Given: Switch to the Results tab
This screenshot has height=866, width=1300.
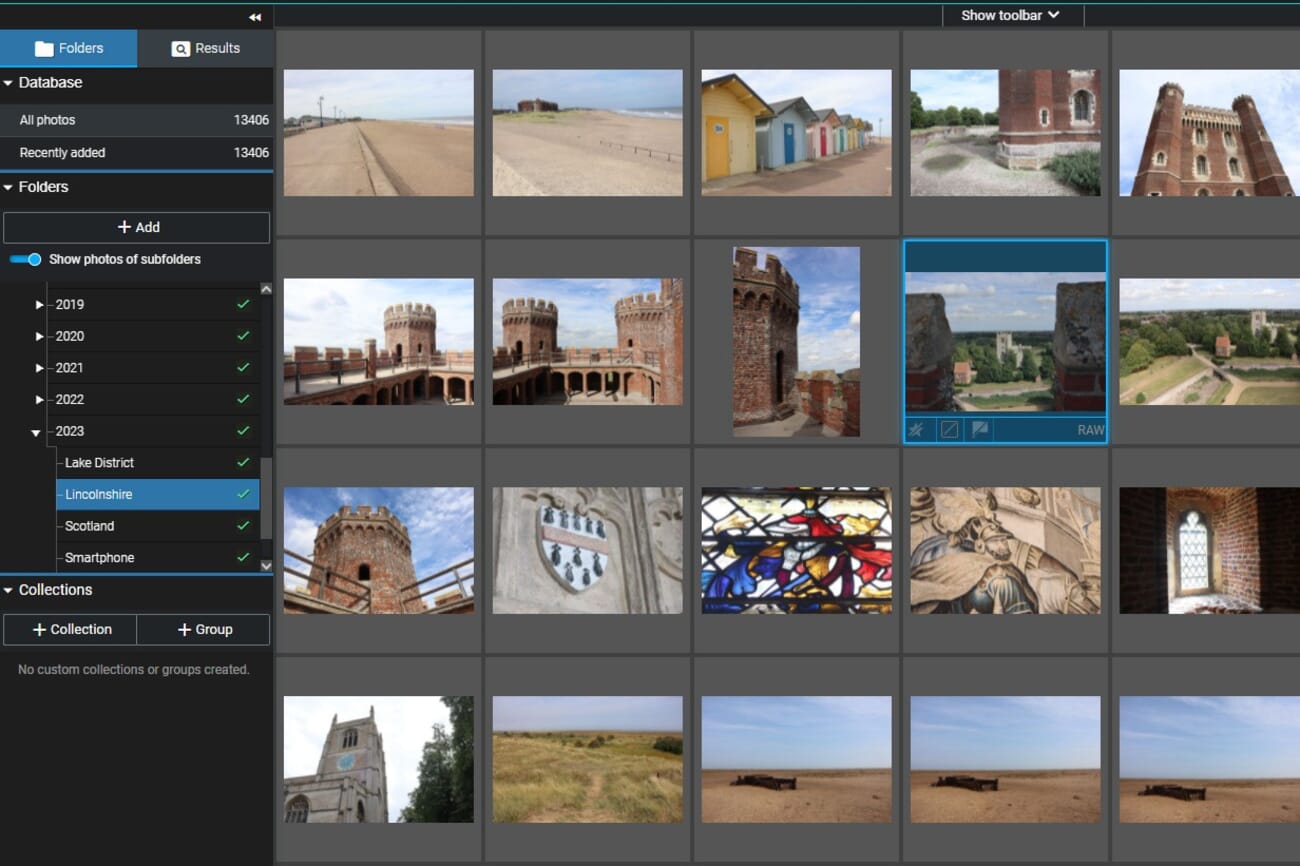Looking at the screenshot, I should click(x=205, y=48).
